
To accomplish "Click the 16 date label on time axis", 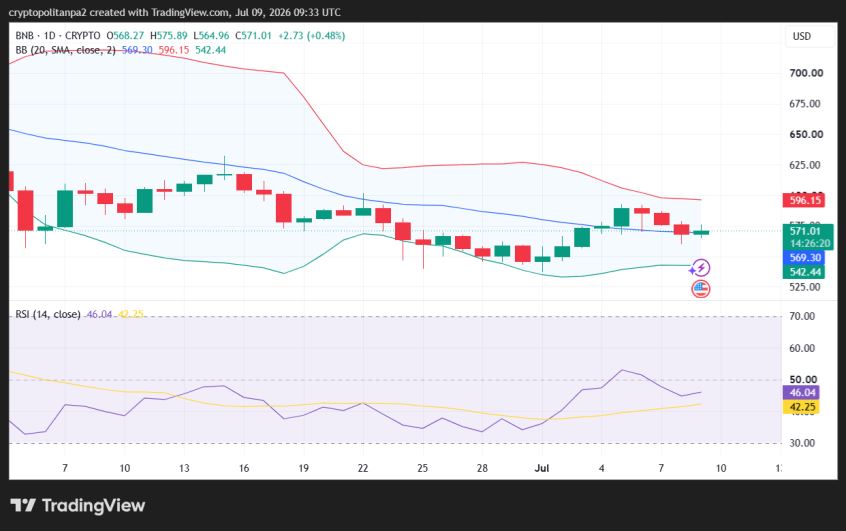I will (x=244, y=468).
